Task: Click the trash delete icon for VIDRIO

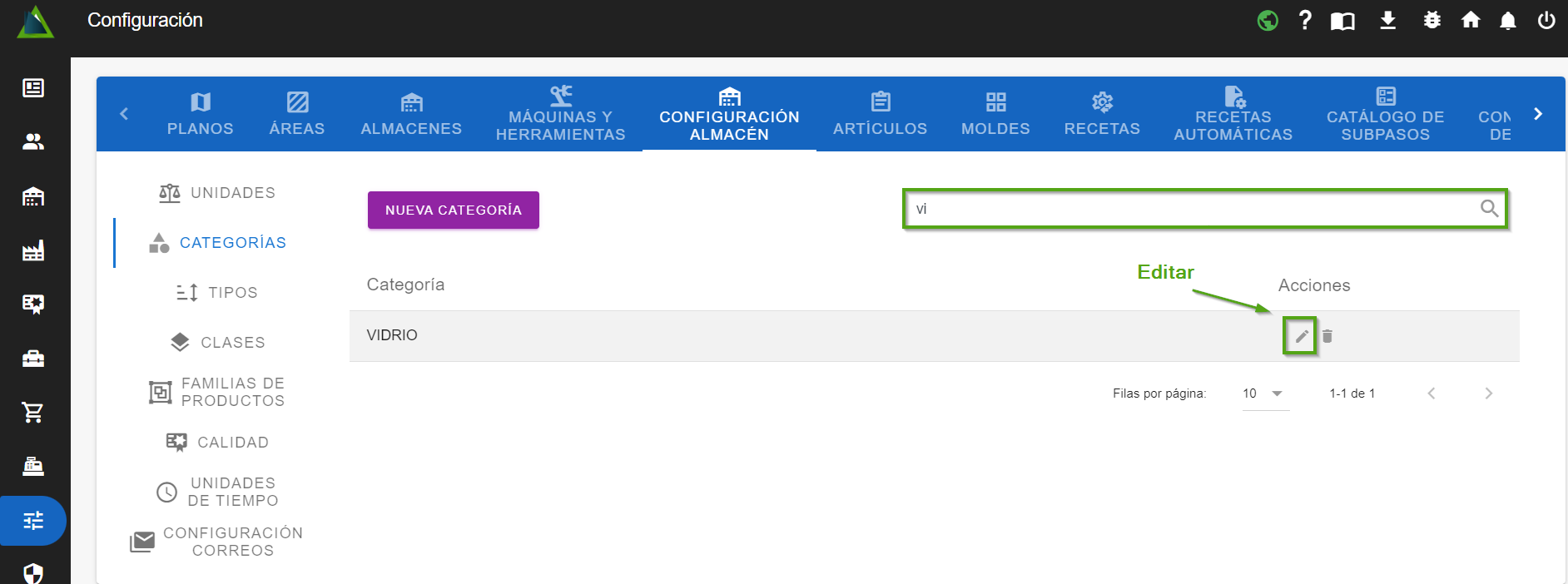Action: click(x=1327, y=336)
